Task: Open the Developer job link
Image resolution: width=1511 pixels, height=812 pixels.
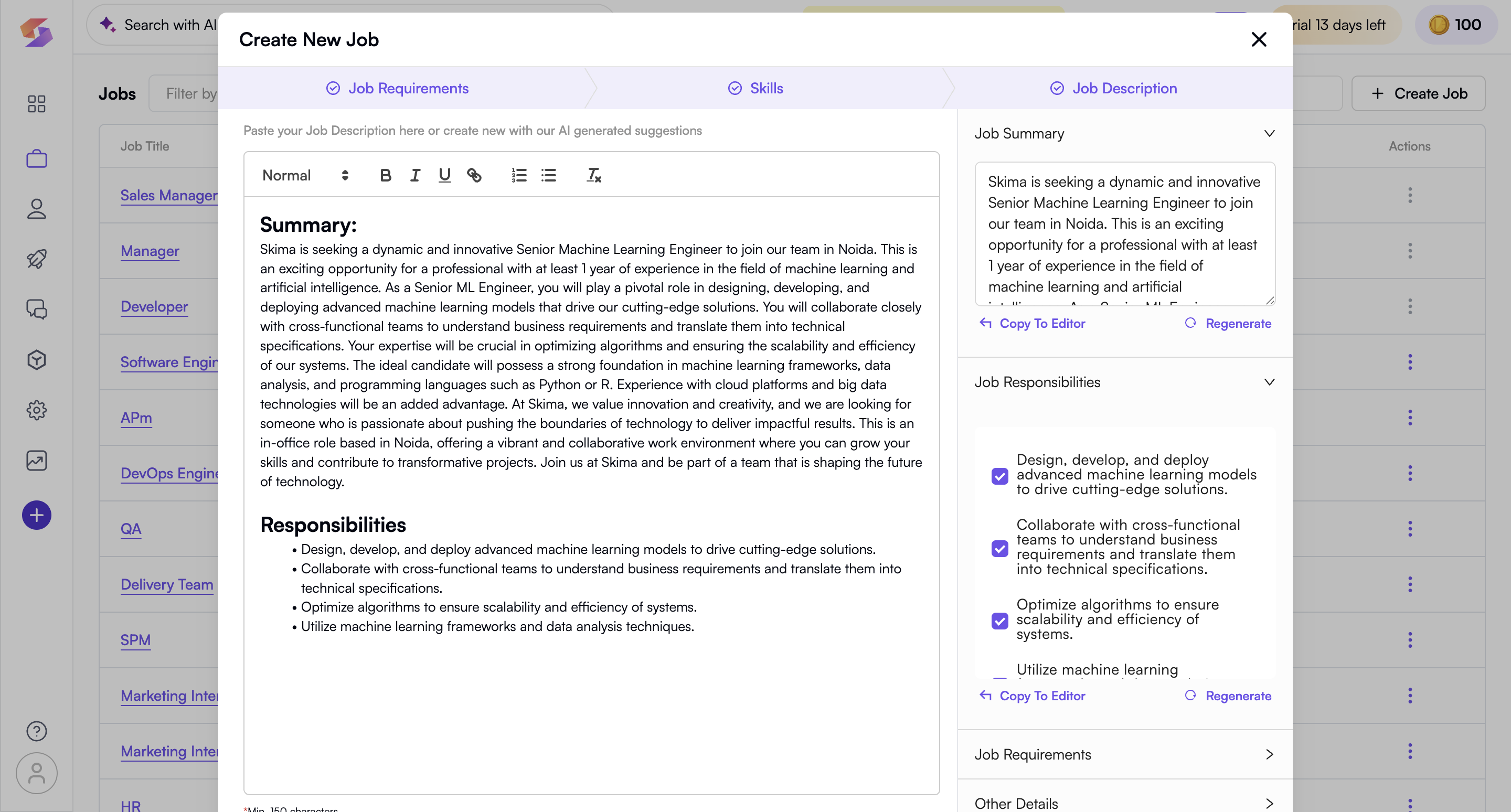Action: 154,307
